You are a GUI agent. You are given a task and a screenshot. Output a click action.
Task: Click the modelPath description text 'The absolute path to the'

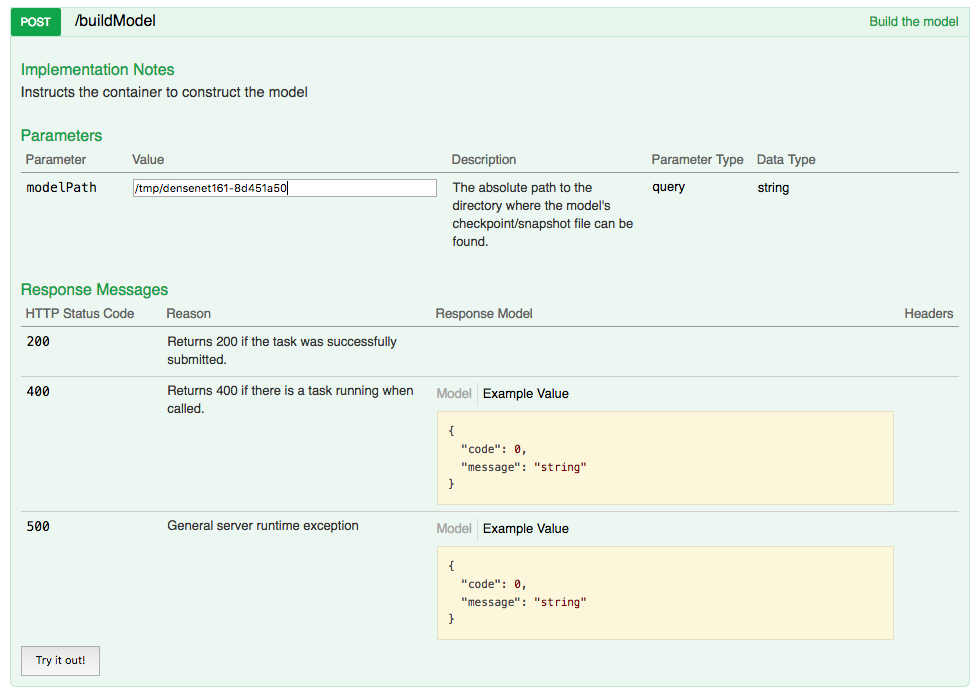[x=522, y=188]
